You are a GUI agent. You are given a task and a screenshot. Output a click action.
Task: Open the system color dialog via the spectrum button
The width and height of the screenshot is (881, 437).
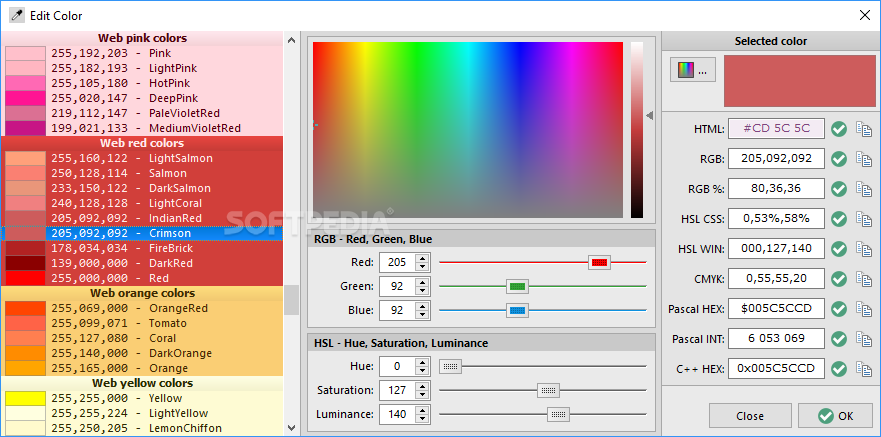click(x=693, y=70)
